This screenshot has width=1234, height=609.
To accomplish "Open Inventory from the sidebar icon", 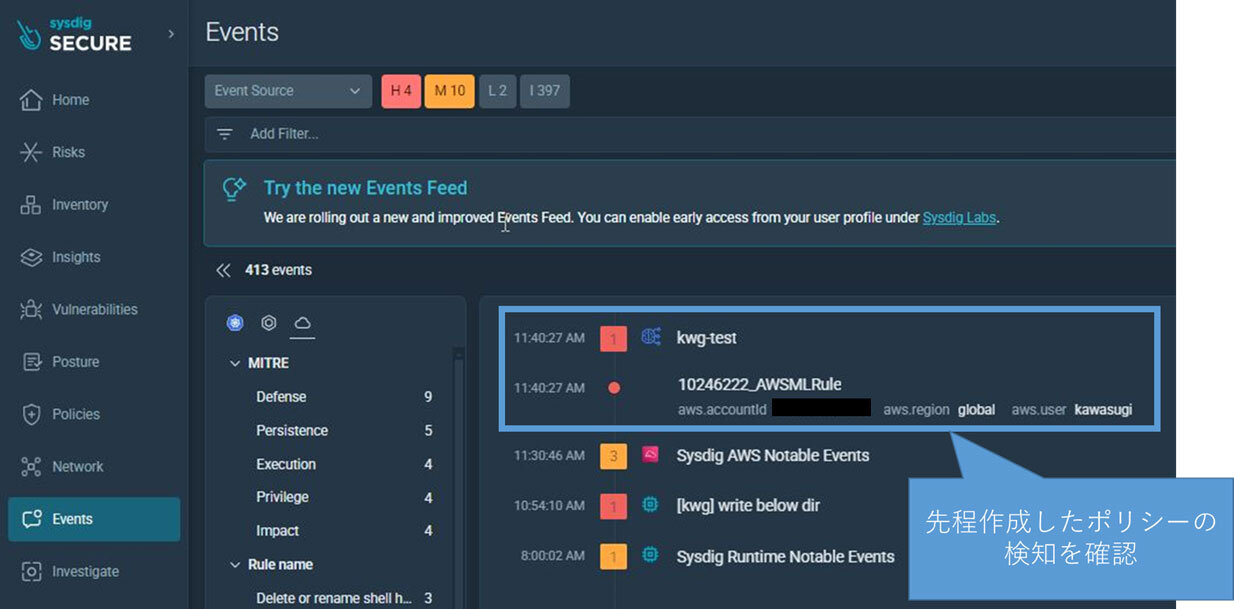I will (x=31, y=205).
